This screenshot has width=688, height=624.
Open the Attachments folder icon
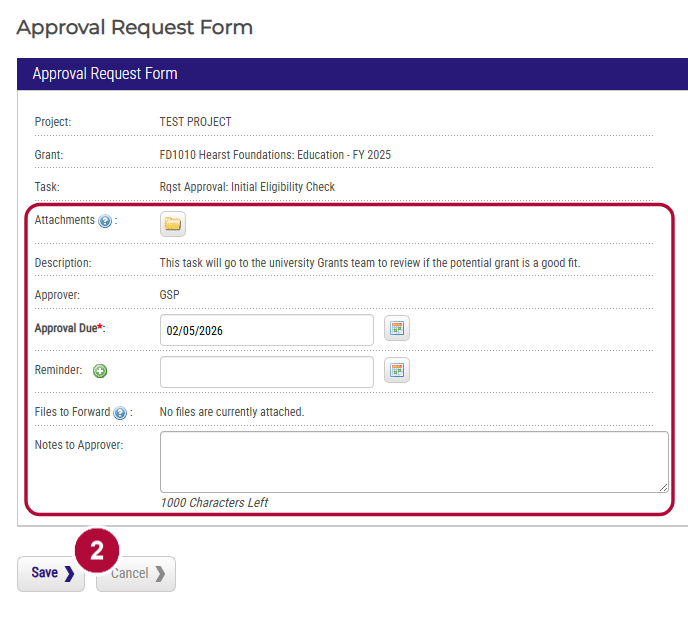pyautogui.click(x=172, y=224)
